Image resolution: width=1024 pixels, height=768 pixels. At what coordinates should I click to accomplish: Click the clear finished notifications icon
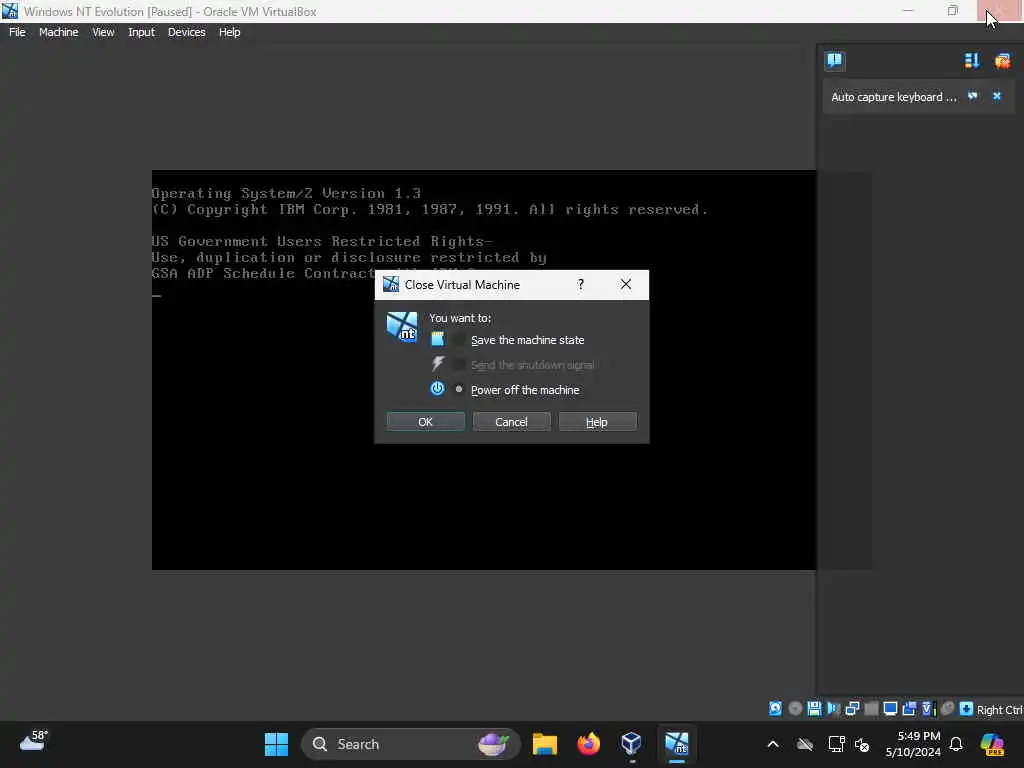coord(1002,61)
